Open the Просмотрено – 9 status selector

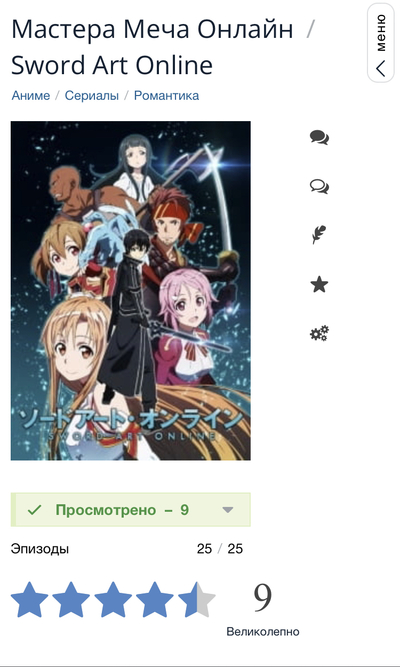click(x=131, y=510)
